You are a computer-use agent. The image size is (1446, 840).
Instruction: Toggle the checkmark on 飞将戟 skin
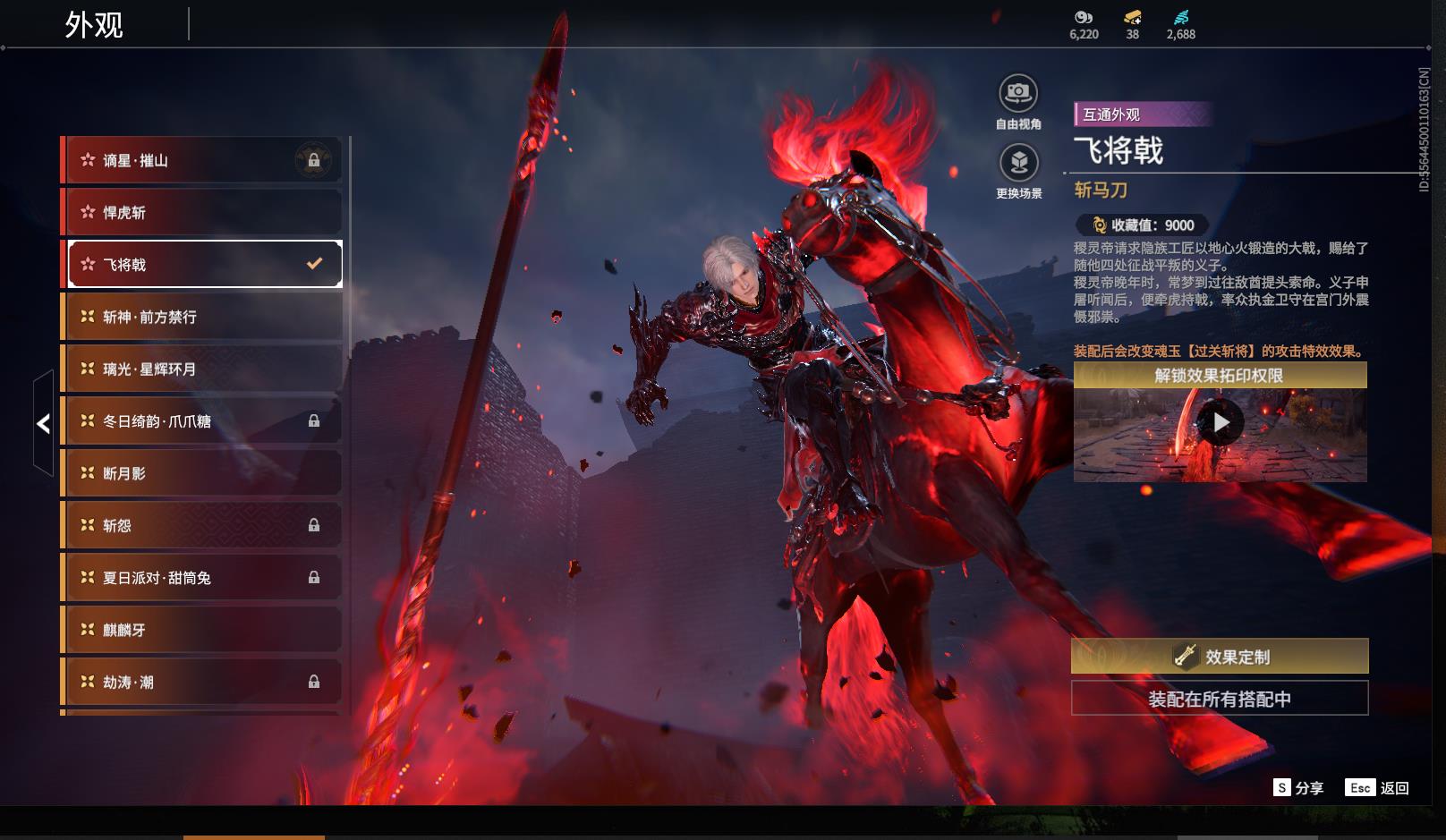tap(314, 264)
